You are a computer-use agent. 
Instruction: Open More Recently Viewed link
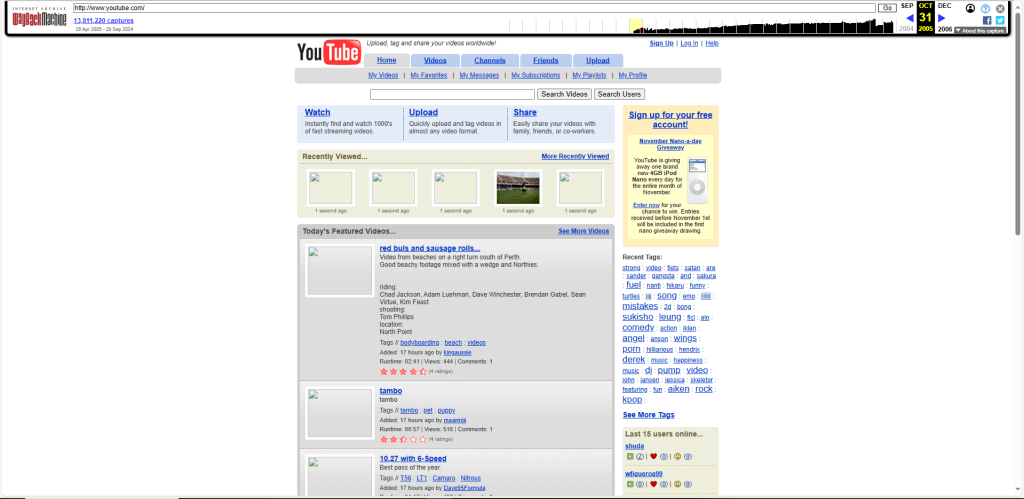tap(575, 156)
